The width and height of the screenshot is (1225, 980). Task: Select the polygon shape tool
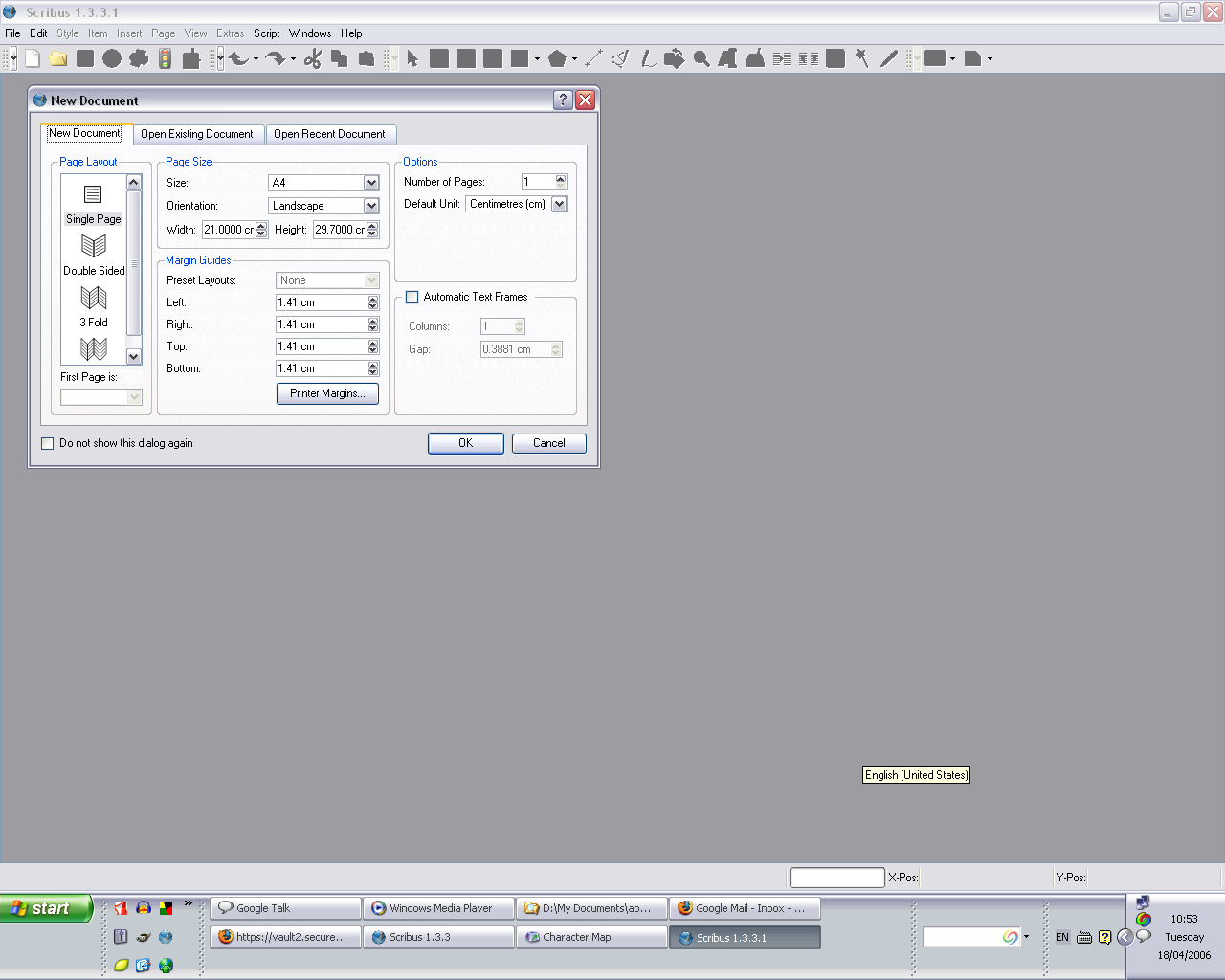coord(557,59)
